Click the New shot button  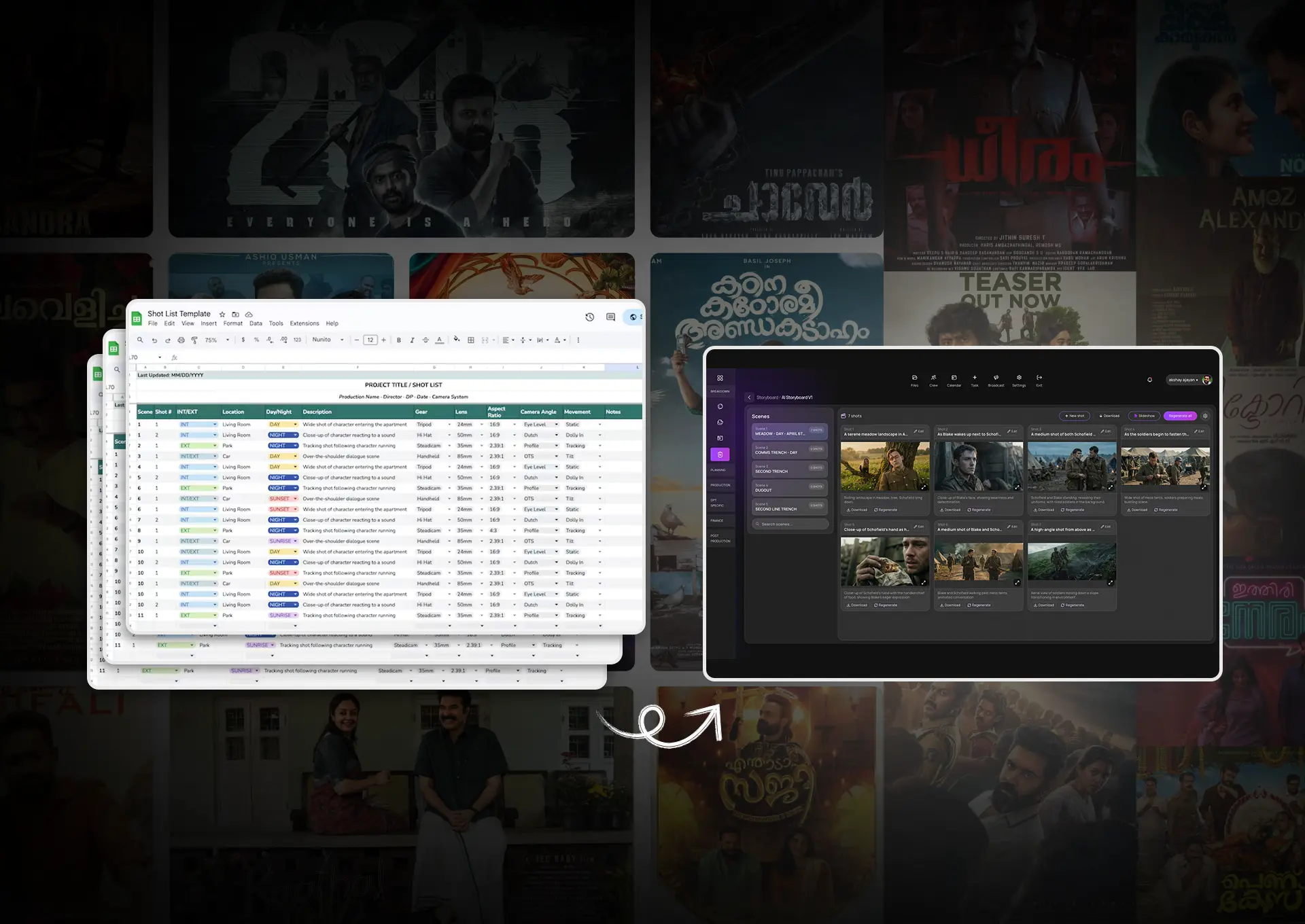click(1075, 416)
